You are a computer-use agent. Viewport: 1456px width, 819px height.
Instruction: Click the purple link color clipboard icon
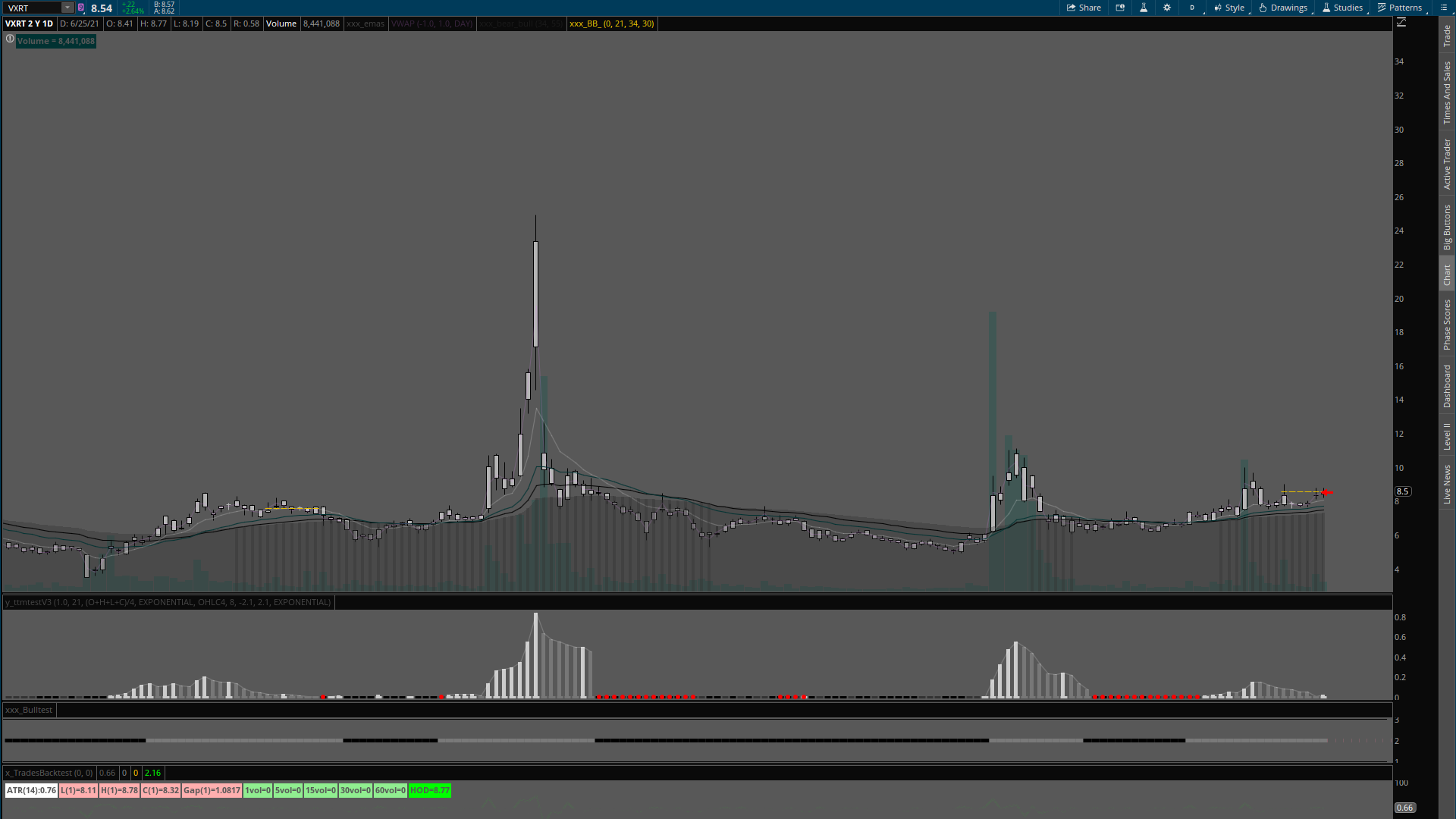[81, 8]
